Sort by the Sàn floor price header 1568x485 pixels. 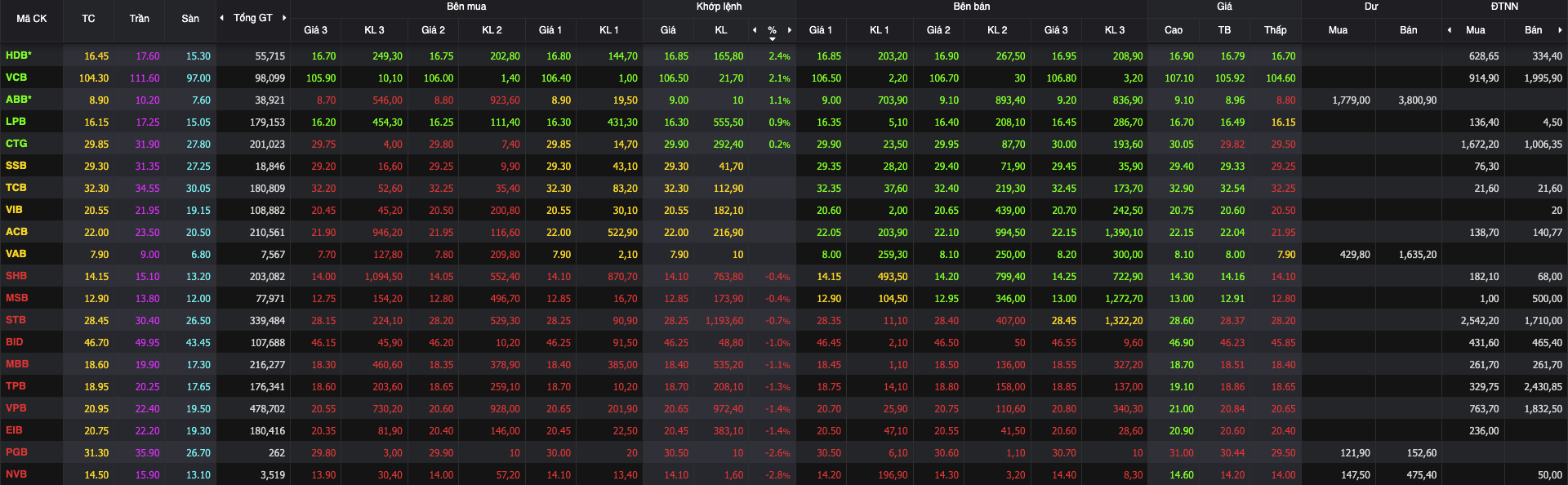coord(190,19)
